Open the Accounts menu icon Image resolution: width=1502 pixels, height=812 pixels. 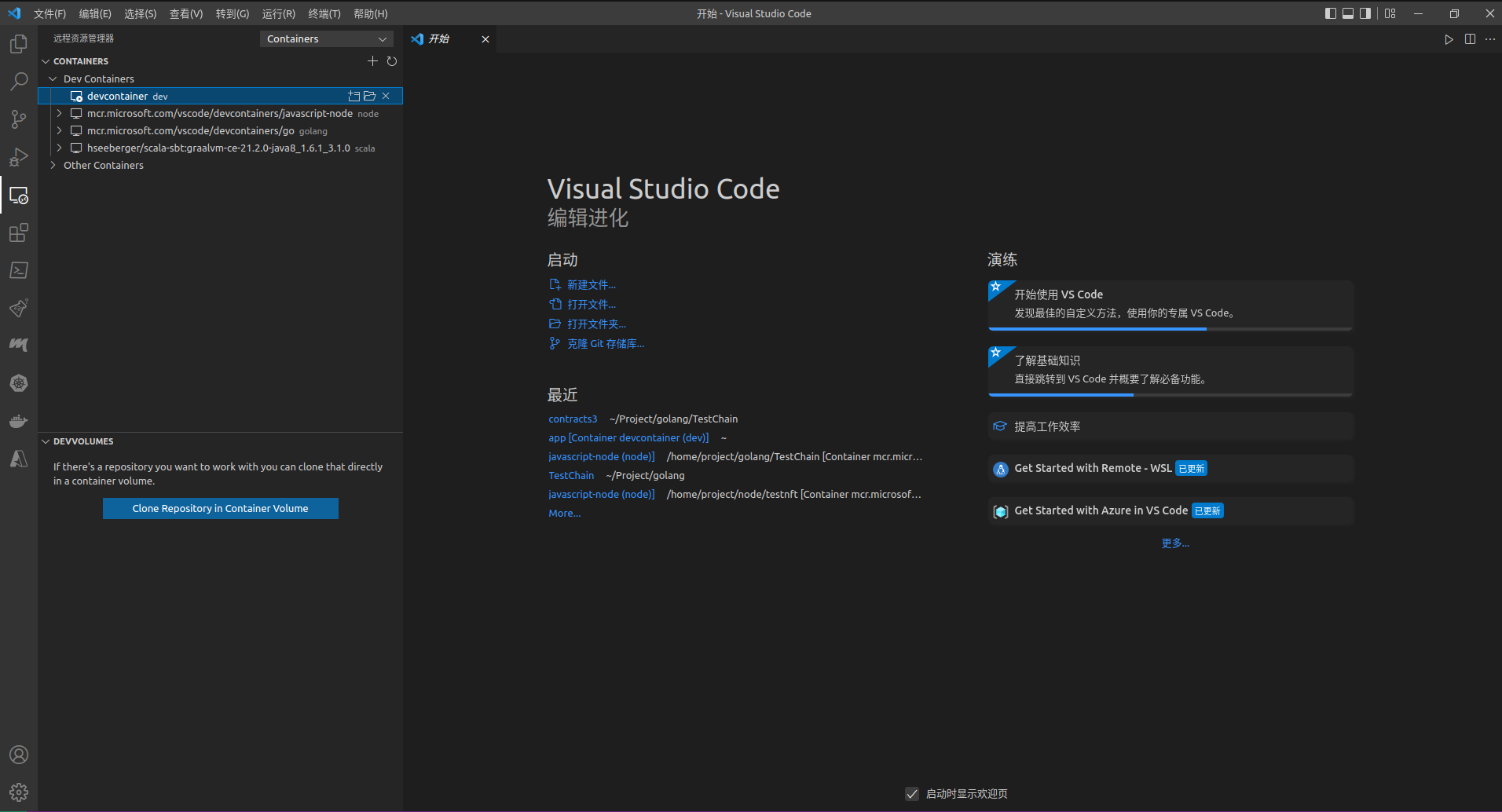click(x=19, y=755)
